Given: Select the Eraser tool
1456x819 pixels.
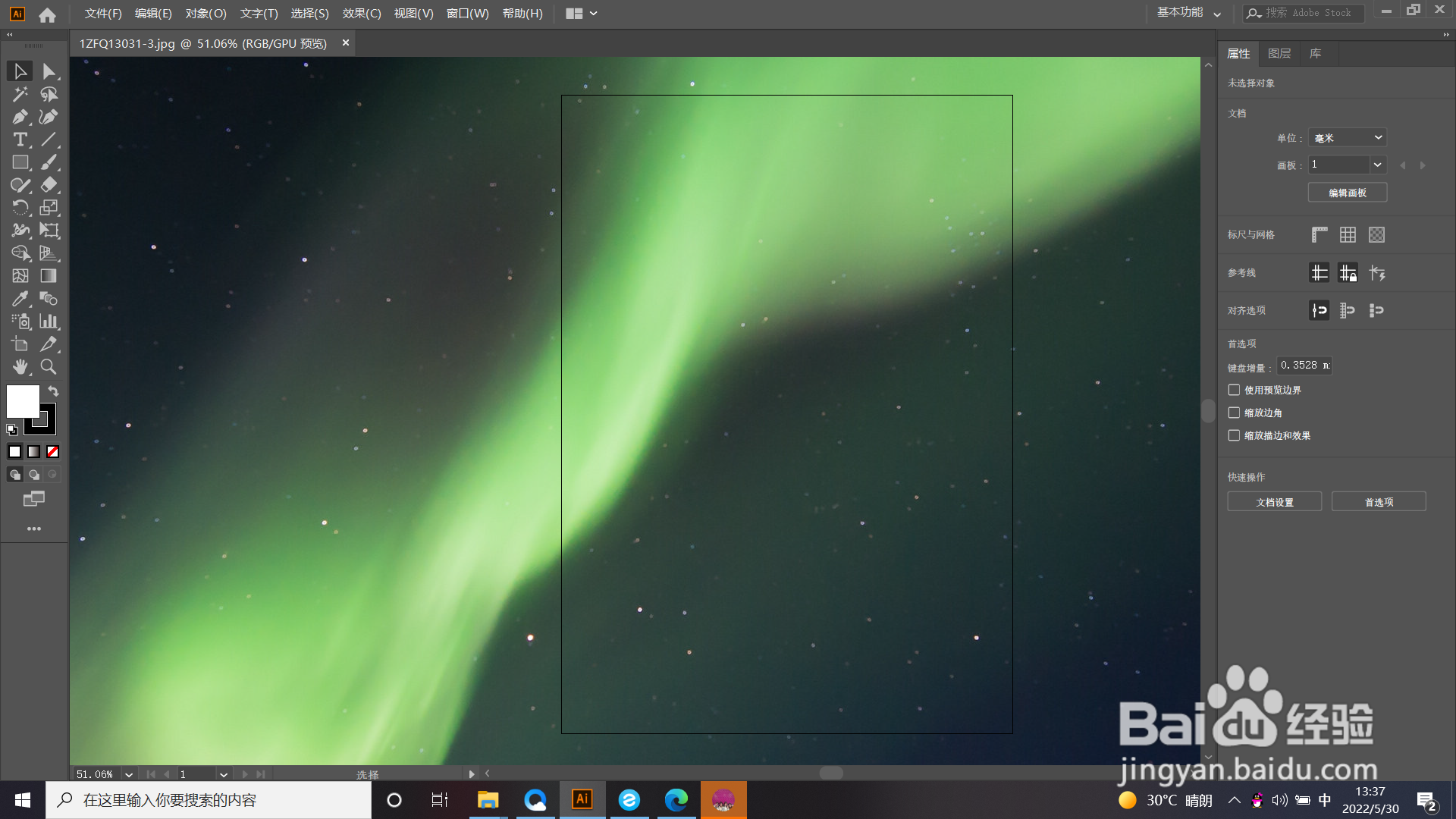Looking at the screenshot, I should pyautogui.click(x=49, y=185).
